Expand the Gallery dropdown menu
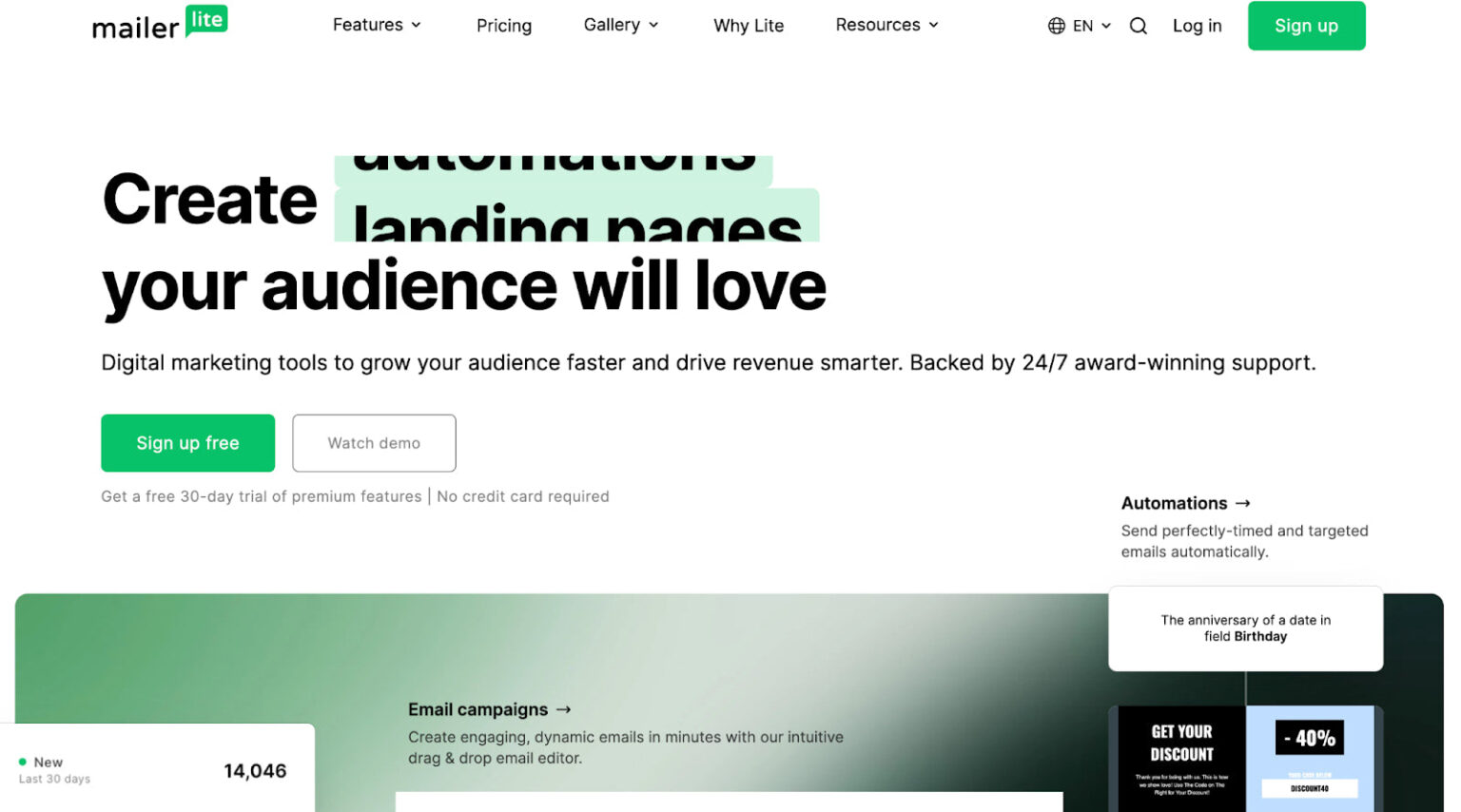 [620, 25]
